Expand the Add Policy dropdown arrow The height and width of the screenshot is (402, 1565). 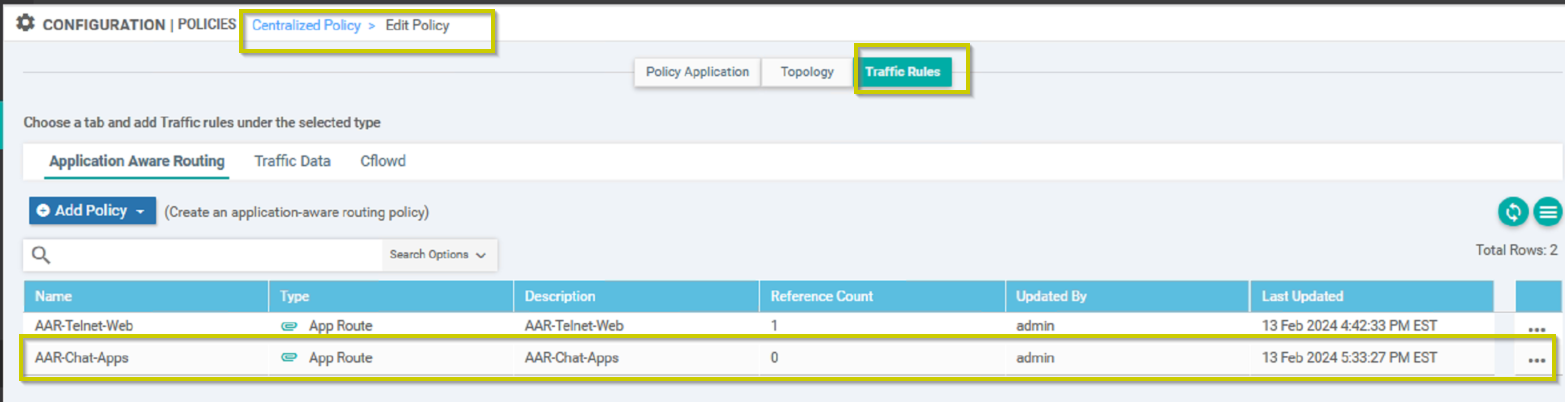click(x=140, y=212)
